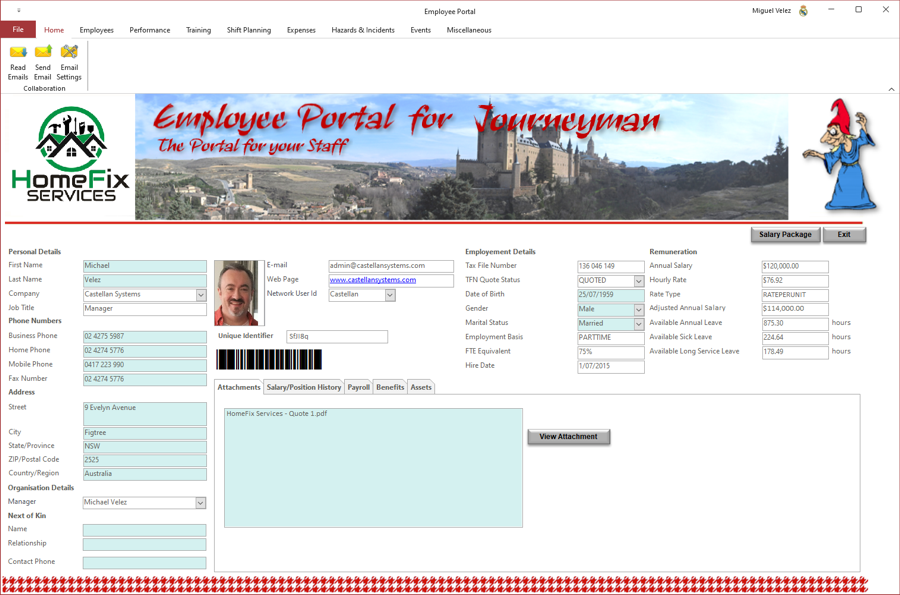Open the Gender dropdown list
The image size is (900, 595).
tap(638, 310)
